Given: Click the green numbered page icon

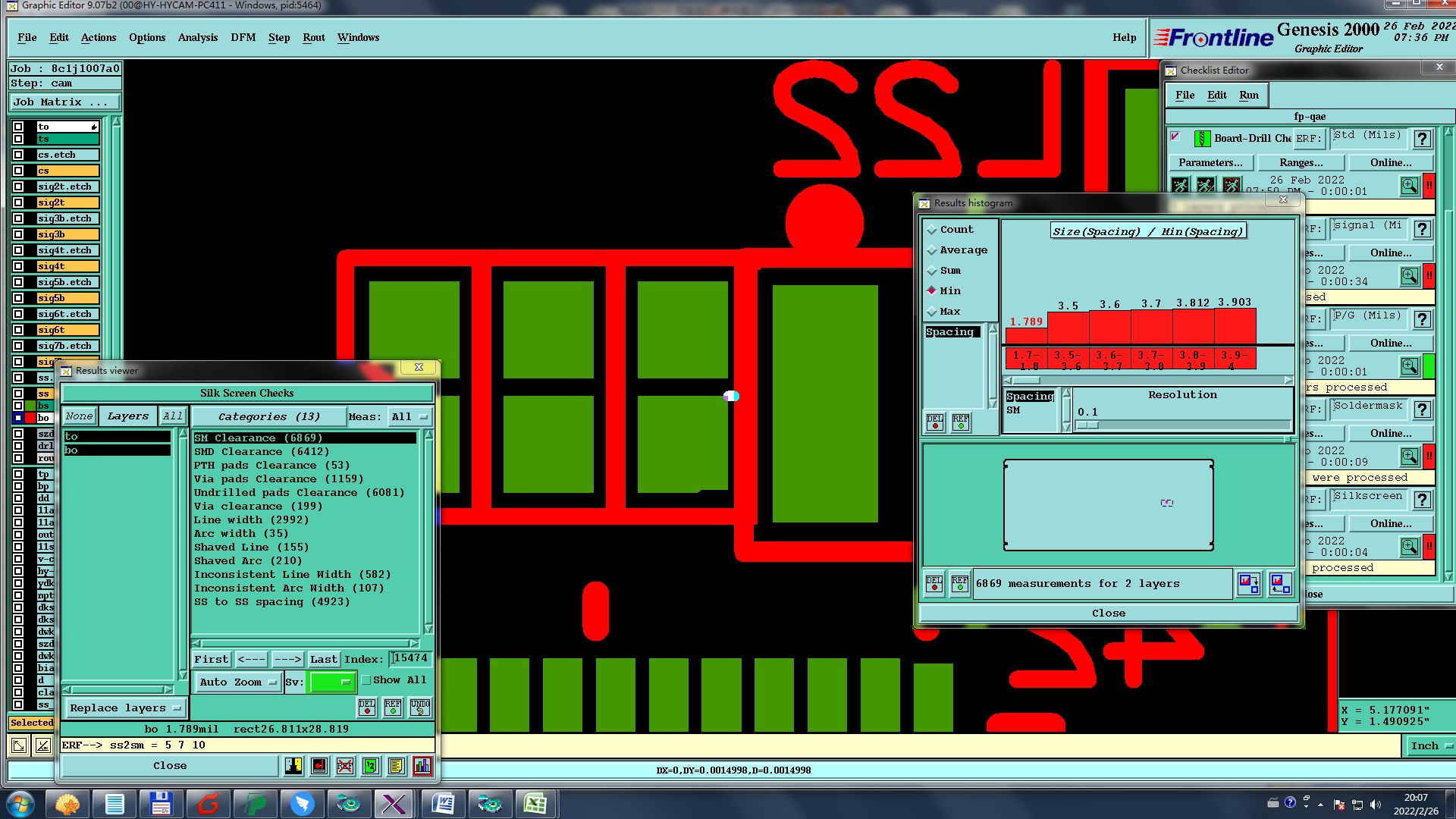Looking at the screenshot, I should [x=370, y=766].
